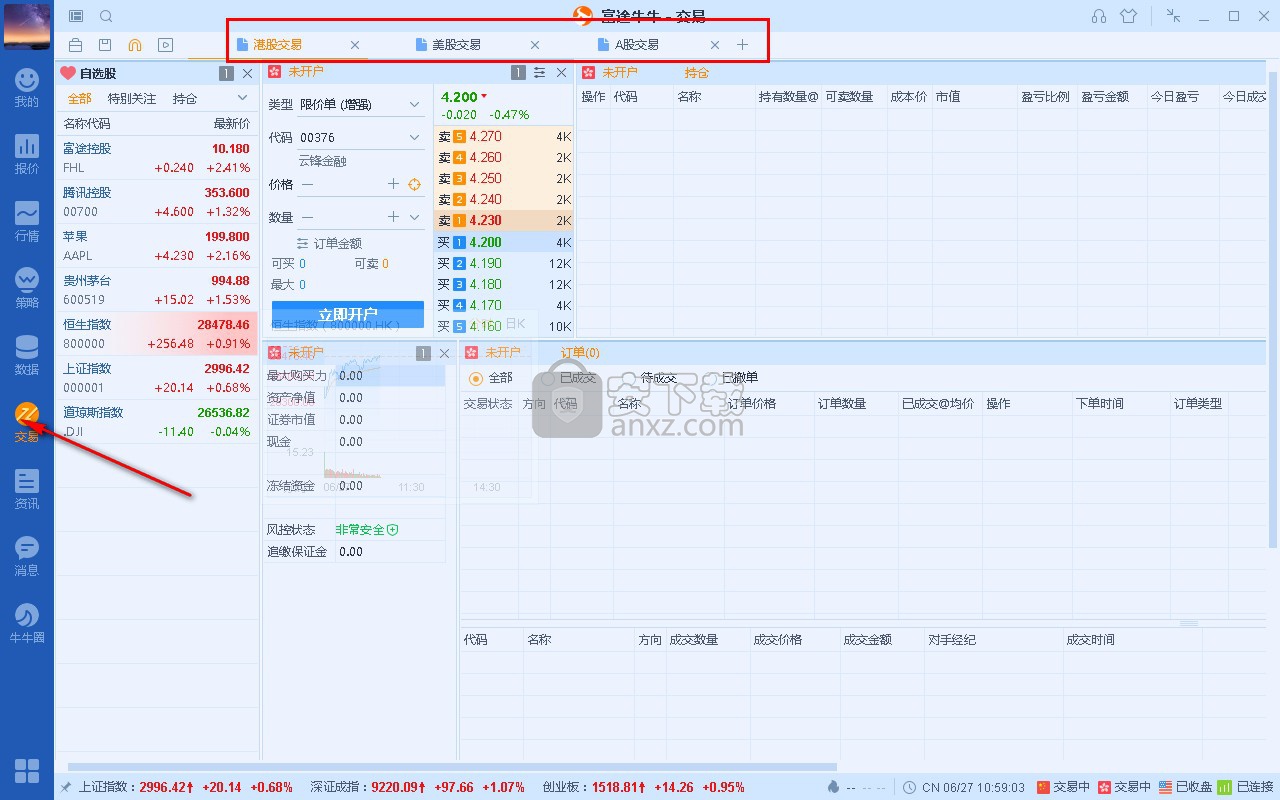
Task: Open the app grid icon at sidebar bottom
Action: point(27,770)
